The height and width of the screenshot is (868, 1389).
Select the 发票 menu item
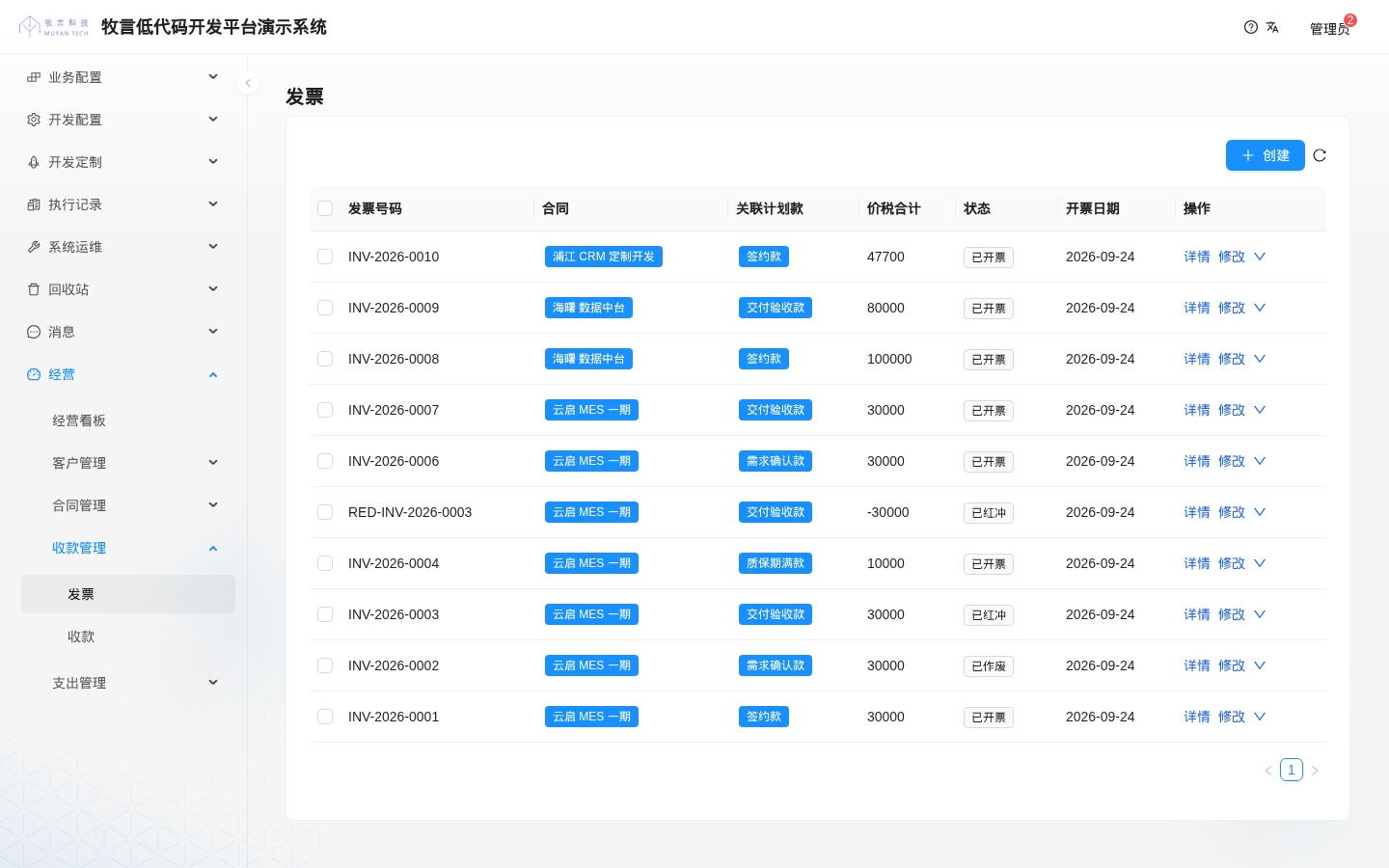[128, 594]
